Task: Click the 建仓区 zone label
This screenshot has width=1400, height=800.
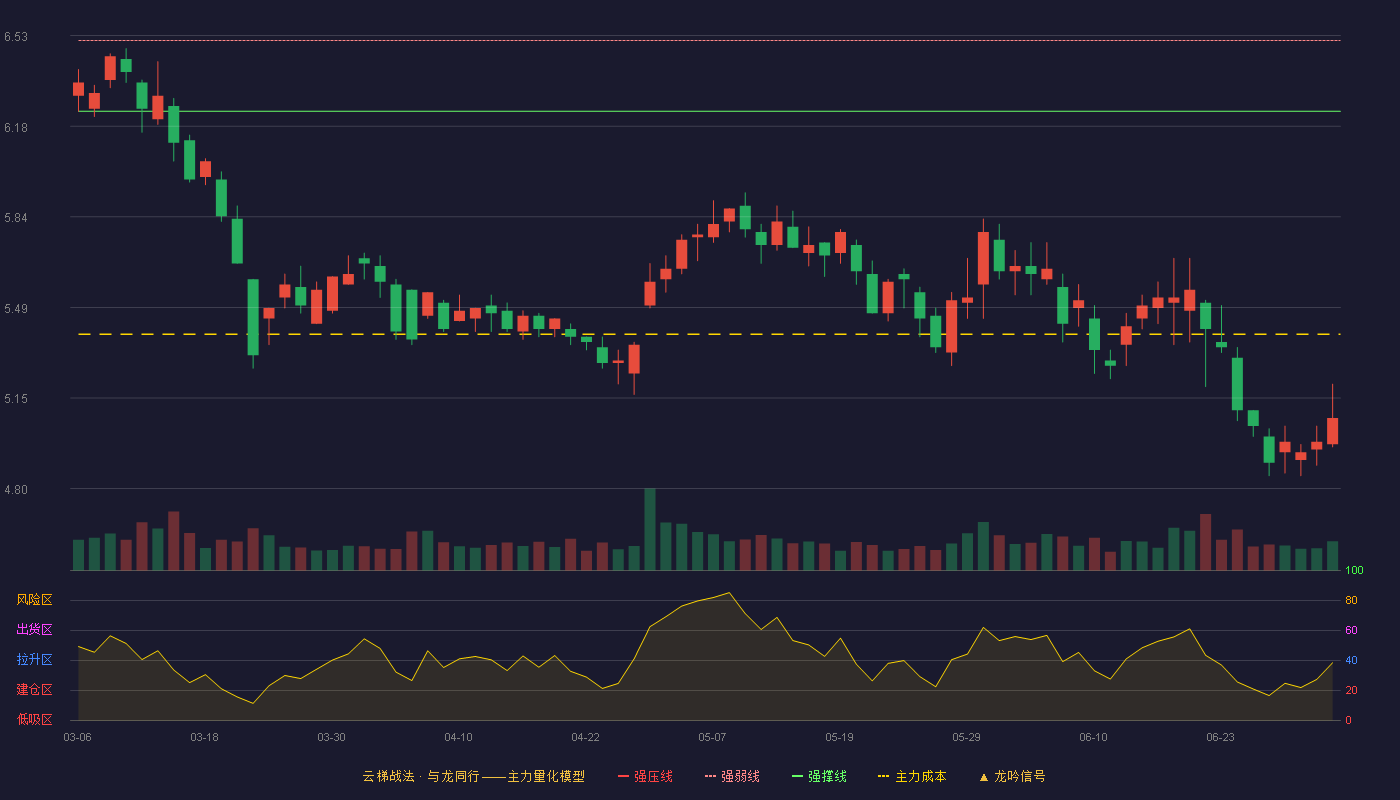Action: point(34,690)
